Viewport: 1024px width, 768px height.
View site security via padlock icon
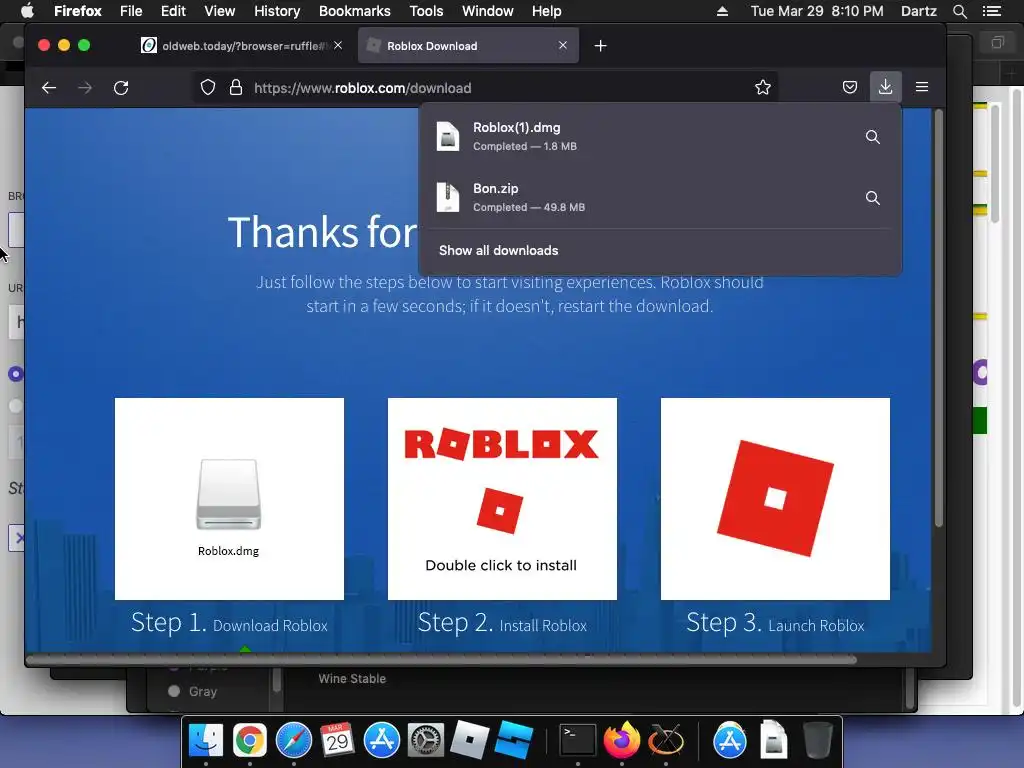[x=236, y=88]
